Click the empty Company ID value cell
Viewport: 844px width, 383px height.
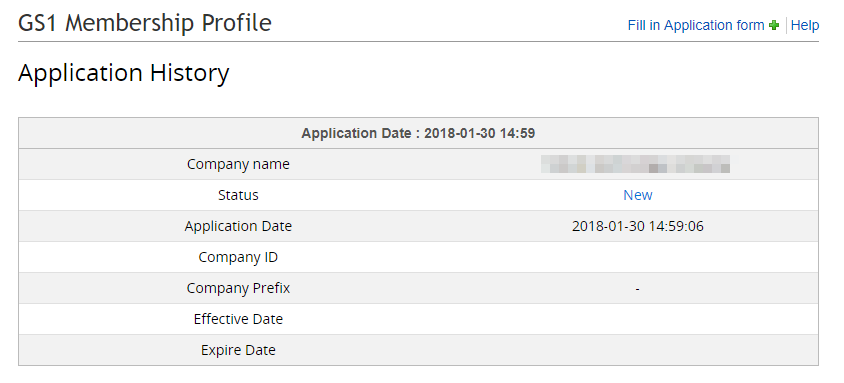point(638,257)
